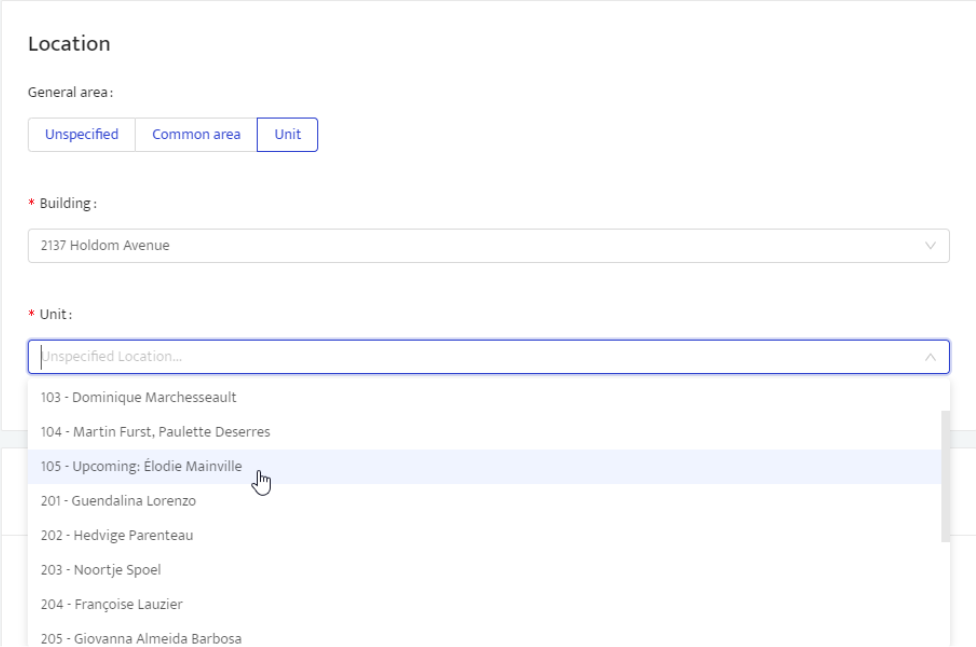Click the Building field label

pyautogui.click(x=67, y=204)
